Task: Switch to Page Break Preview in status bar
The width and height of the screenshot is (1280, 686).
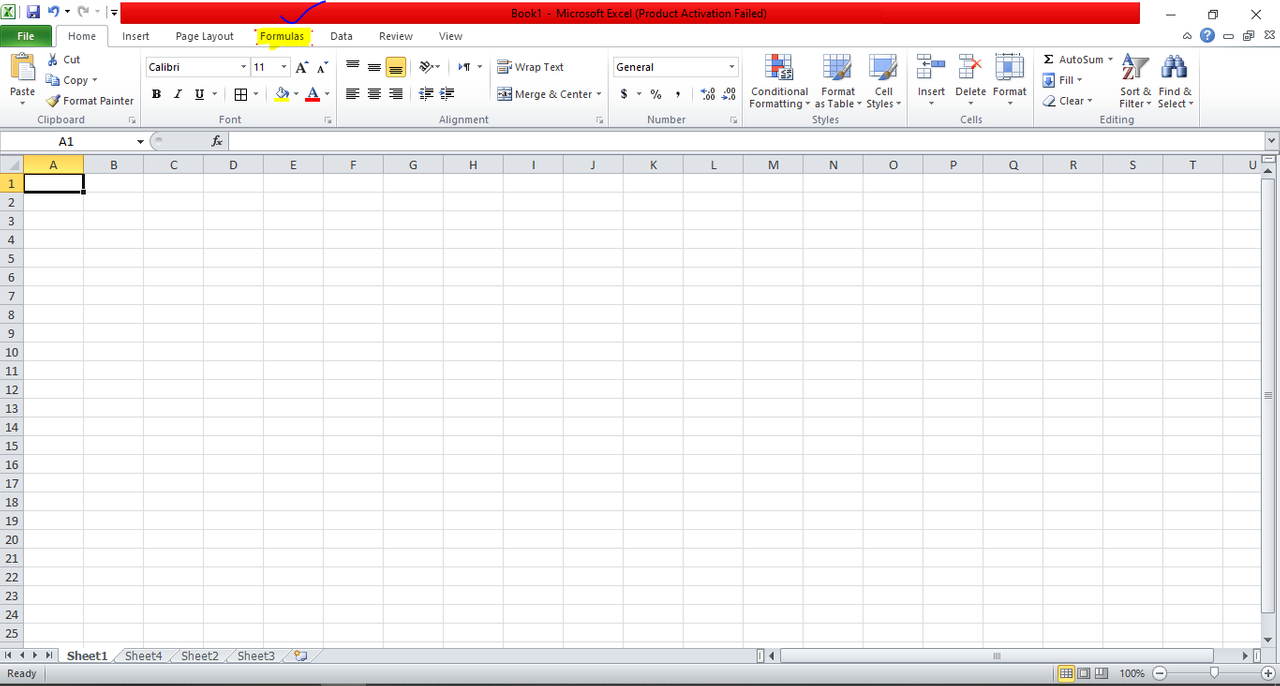Action: pos(1102,673)
